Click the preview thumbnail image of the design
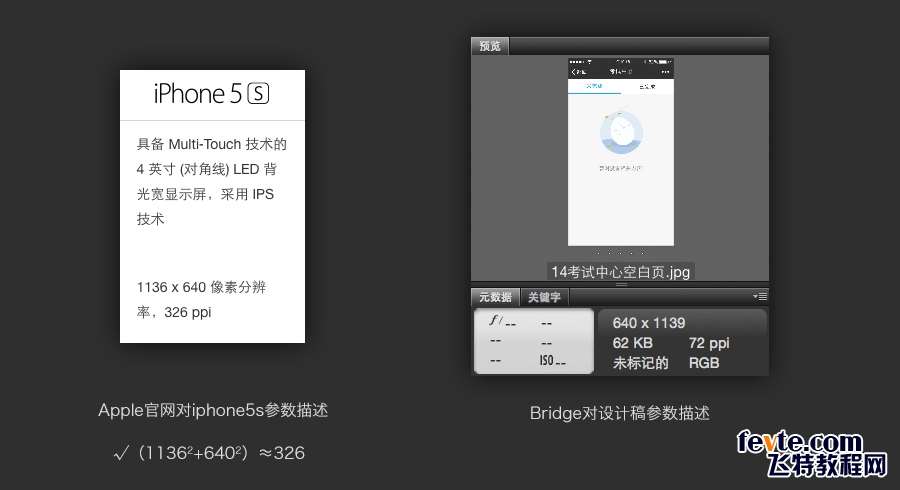Screen dimensions: 900x490 [x=620, y=151]
